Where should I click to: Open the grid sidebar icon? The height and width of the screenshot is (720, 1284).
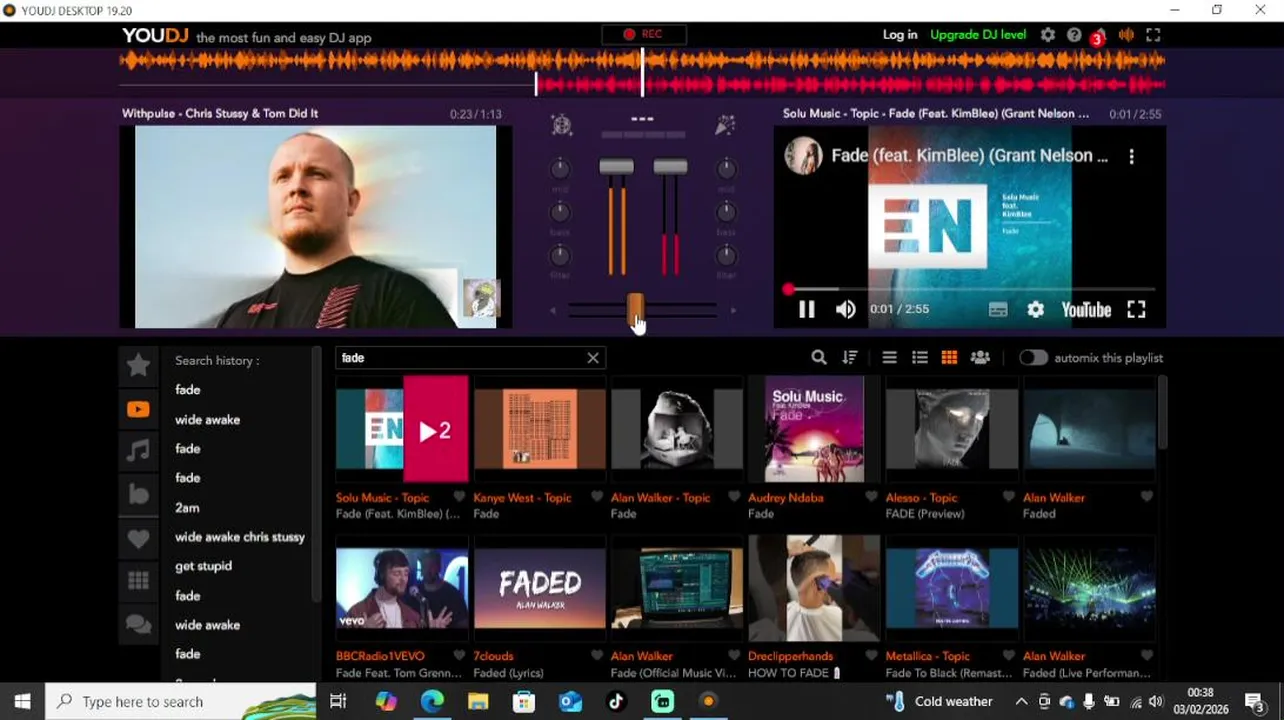click(x=139, y=581)
